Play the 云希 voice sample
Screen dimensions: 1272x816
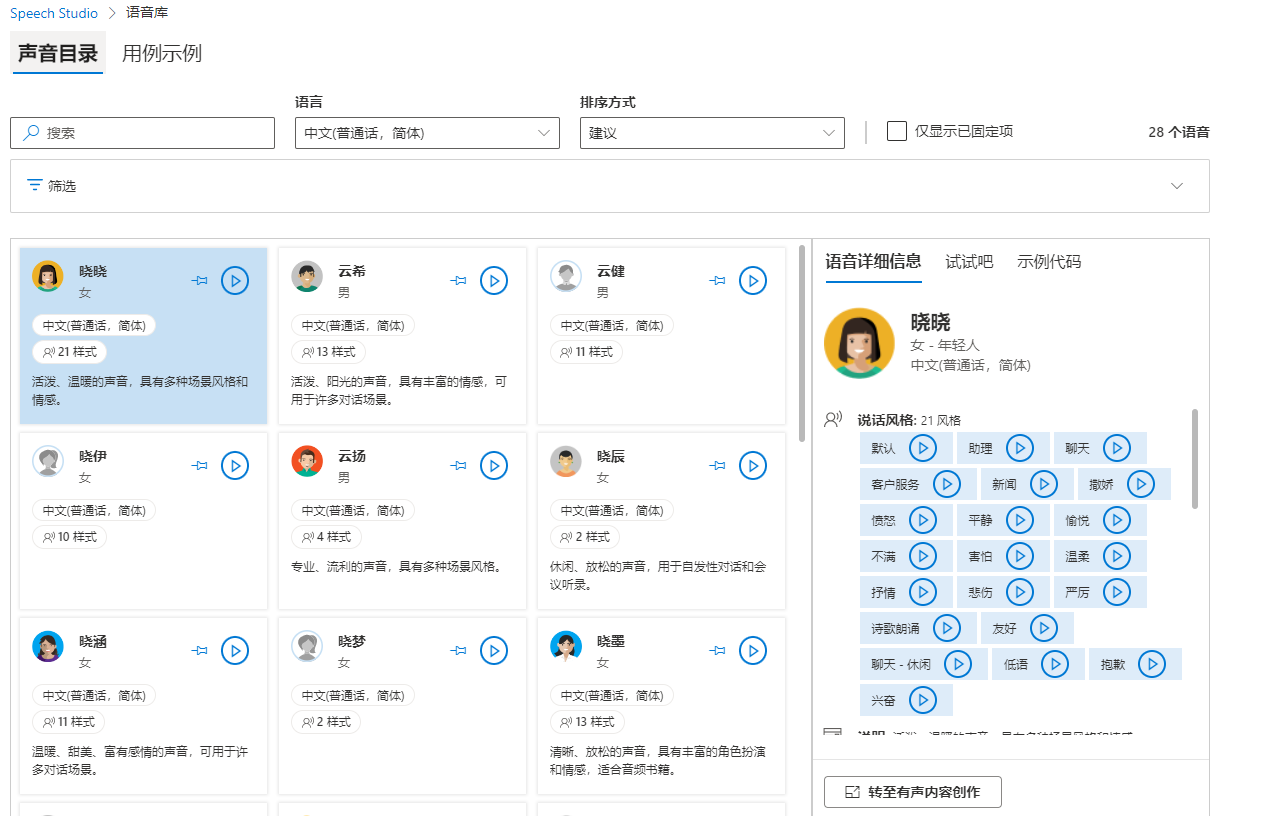(x=494, y=281)
